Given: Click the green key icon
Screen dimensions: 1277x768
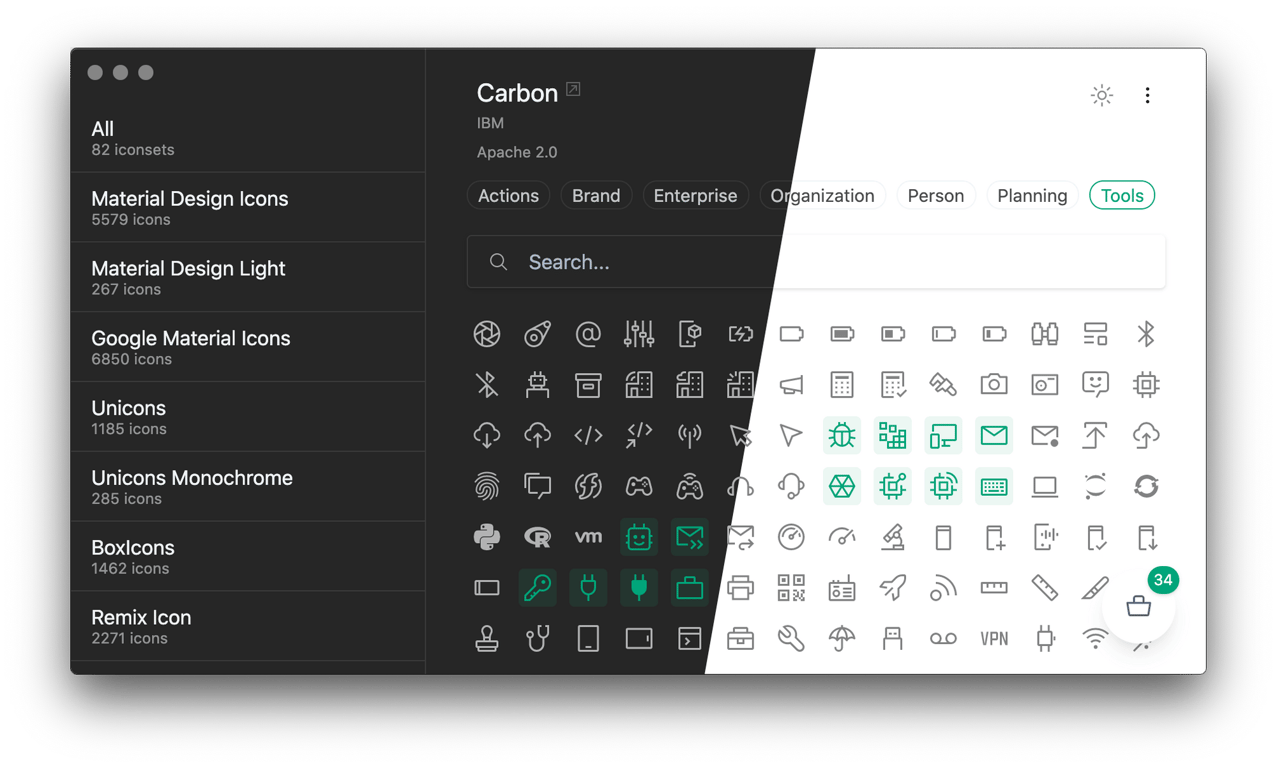Looking at the screenshot, I should tap(537, 587).
